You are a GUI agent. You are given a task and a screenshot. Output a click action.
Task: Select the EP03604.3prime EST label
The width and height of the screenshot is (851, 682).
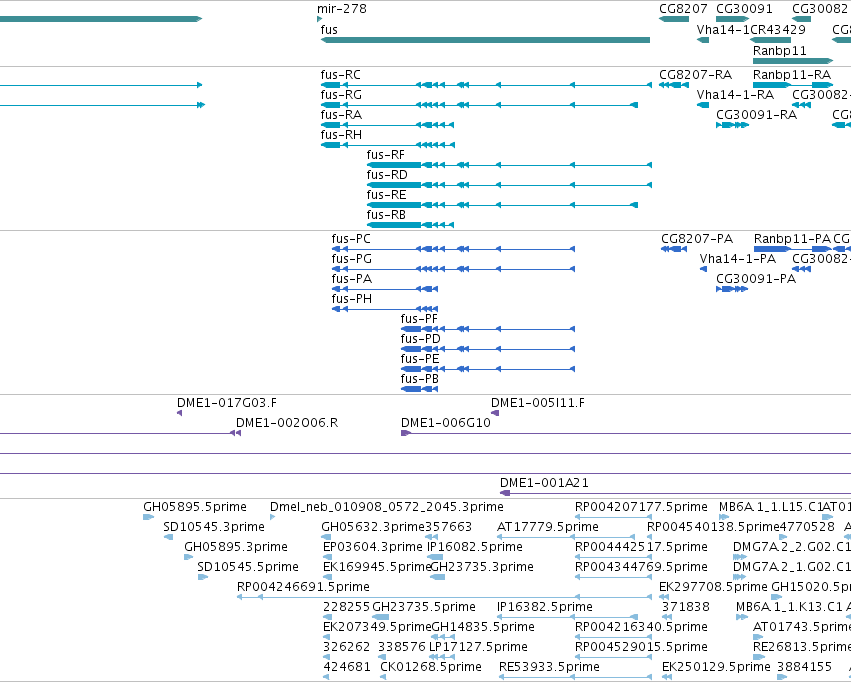372,547
